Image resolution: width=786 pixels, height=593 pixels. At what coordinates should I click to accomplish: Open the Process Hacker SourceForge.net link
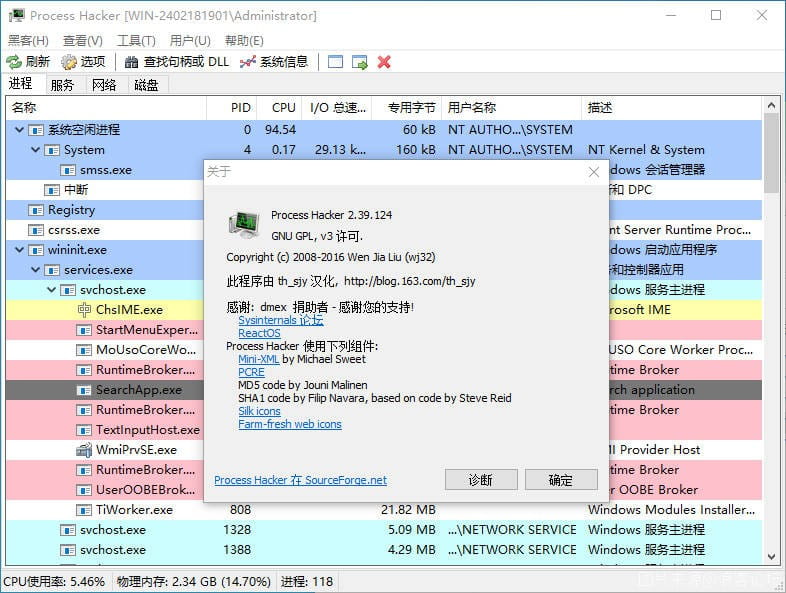pyautogui.click(x=300, y=480)
